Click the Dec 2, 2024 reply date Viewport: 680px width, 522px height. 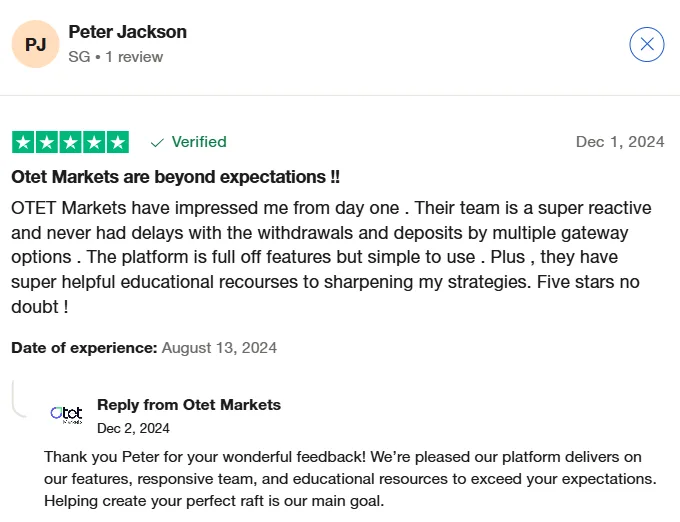[133, 428]
